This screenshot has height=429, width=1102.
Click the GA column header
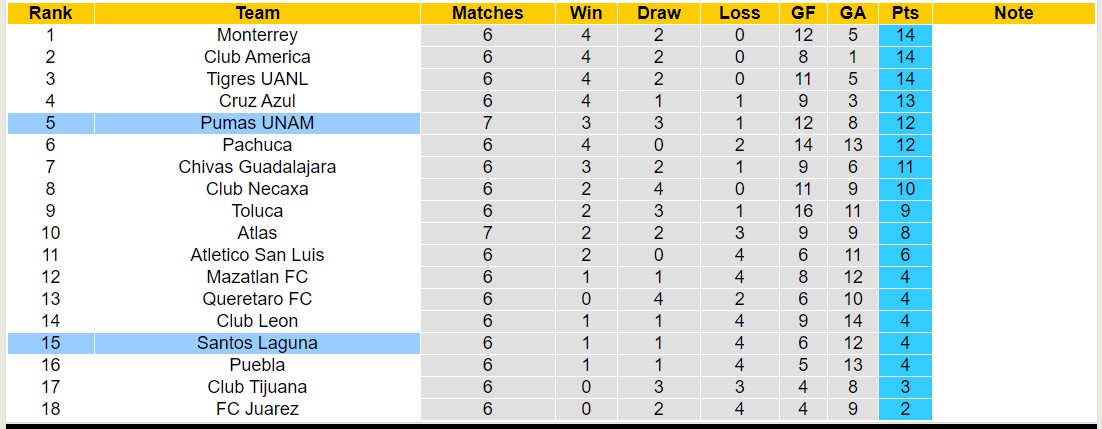coord(853,13)
